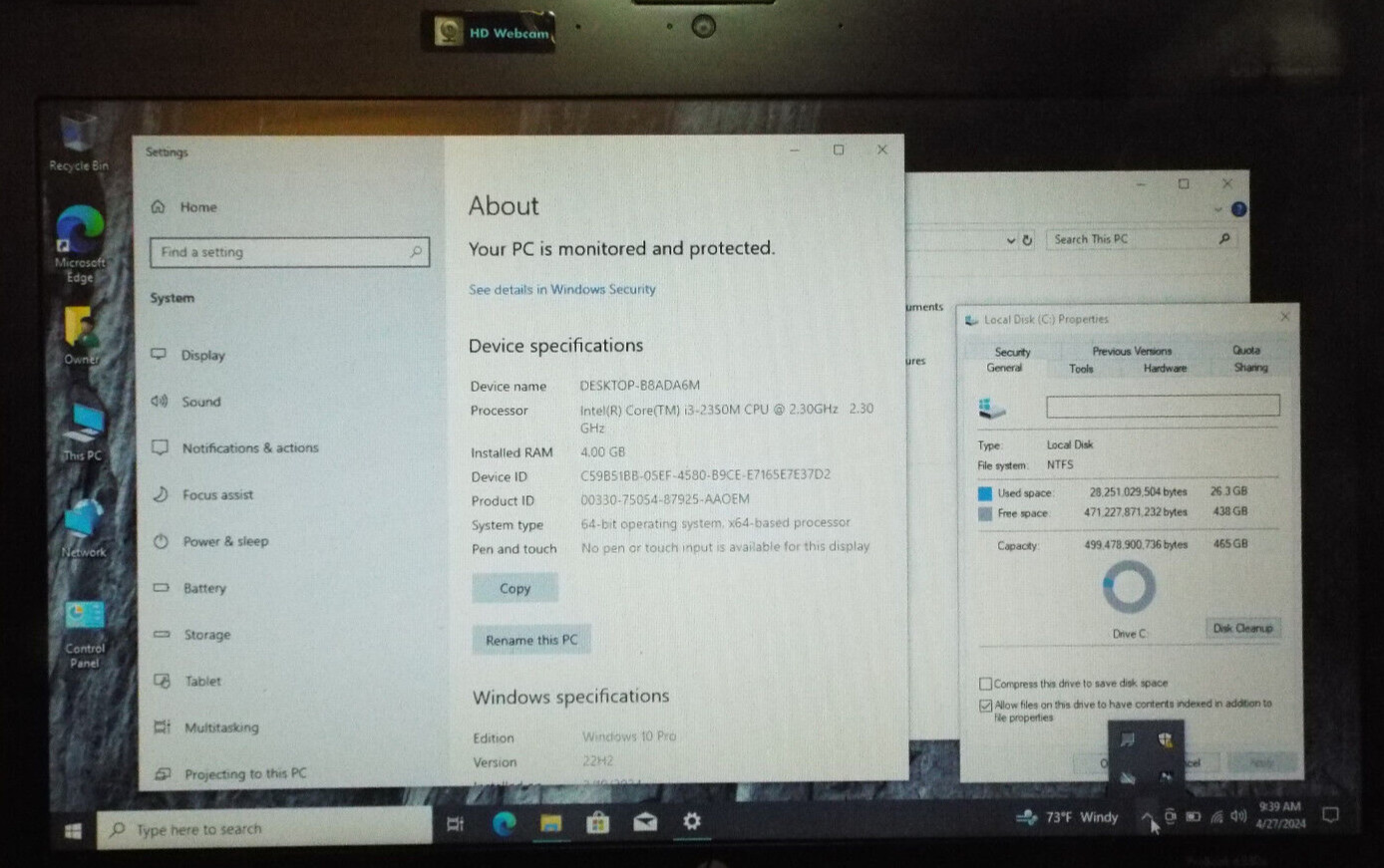
Task: Open the Mail app from the taskbar
Action: coord(645,823)
